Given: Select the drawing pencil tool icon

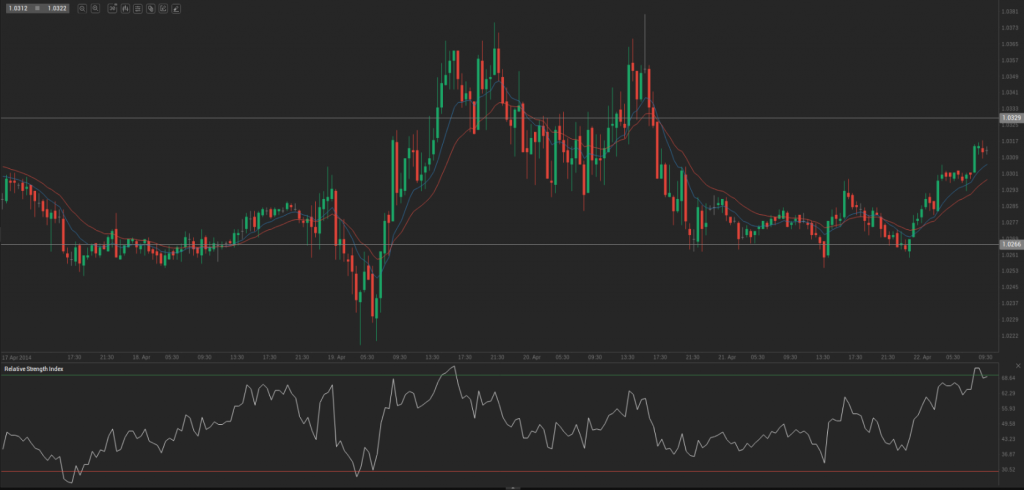Looking at the screenshot, I should 177,8.
